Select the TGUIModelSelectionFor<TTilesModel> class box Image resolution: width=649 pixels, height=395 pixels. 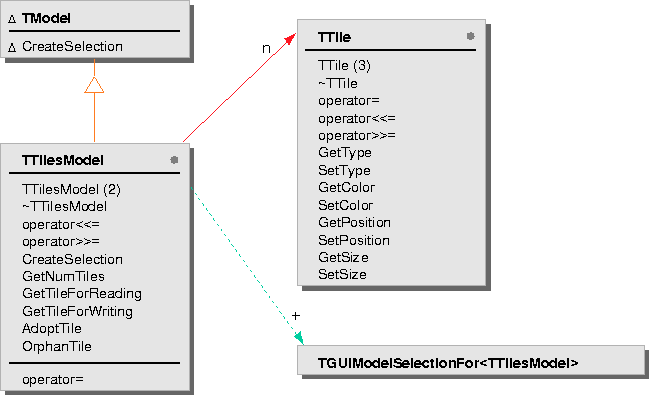point(471,361)
